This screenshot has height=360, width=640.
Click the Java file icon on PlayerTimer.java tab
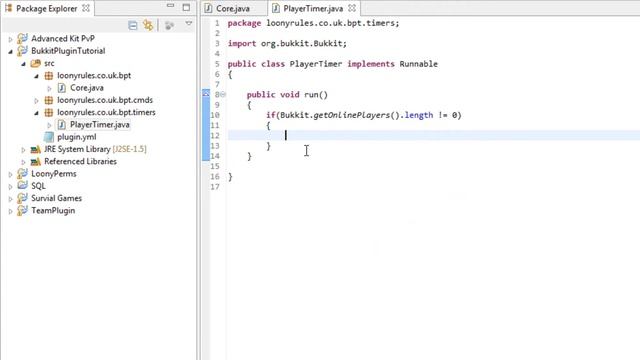tap(276, 8)
